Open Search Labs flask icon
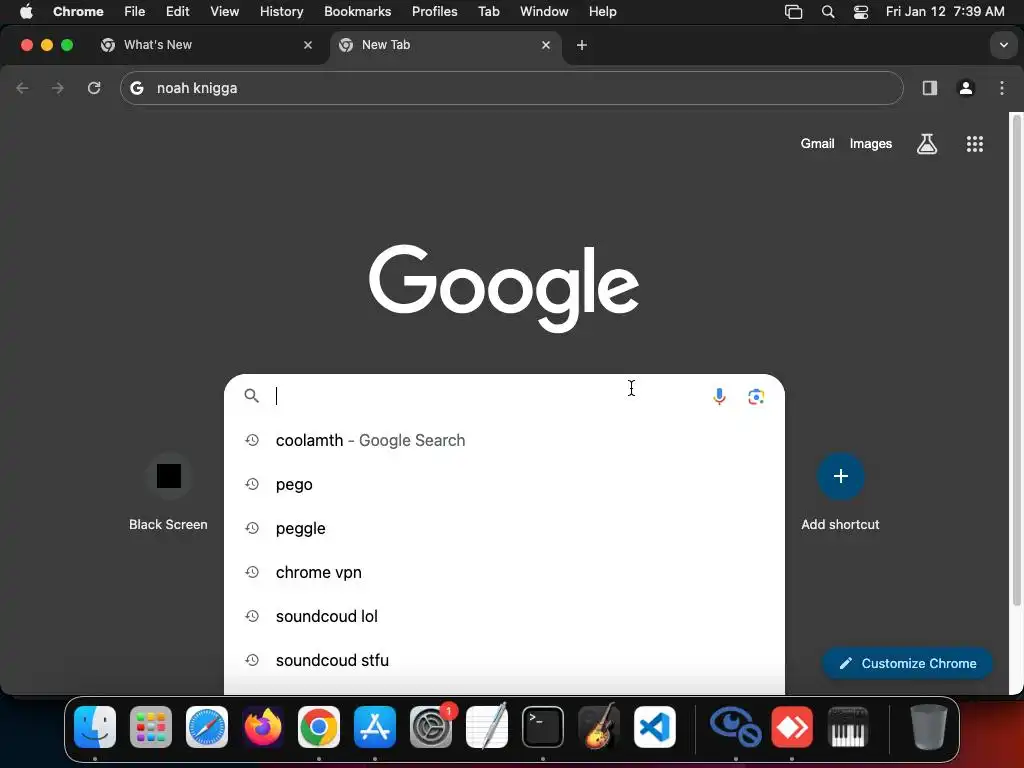This screenshot has width=1024, height=768. tap(927, 144)
